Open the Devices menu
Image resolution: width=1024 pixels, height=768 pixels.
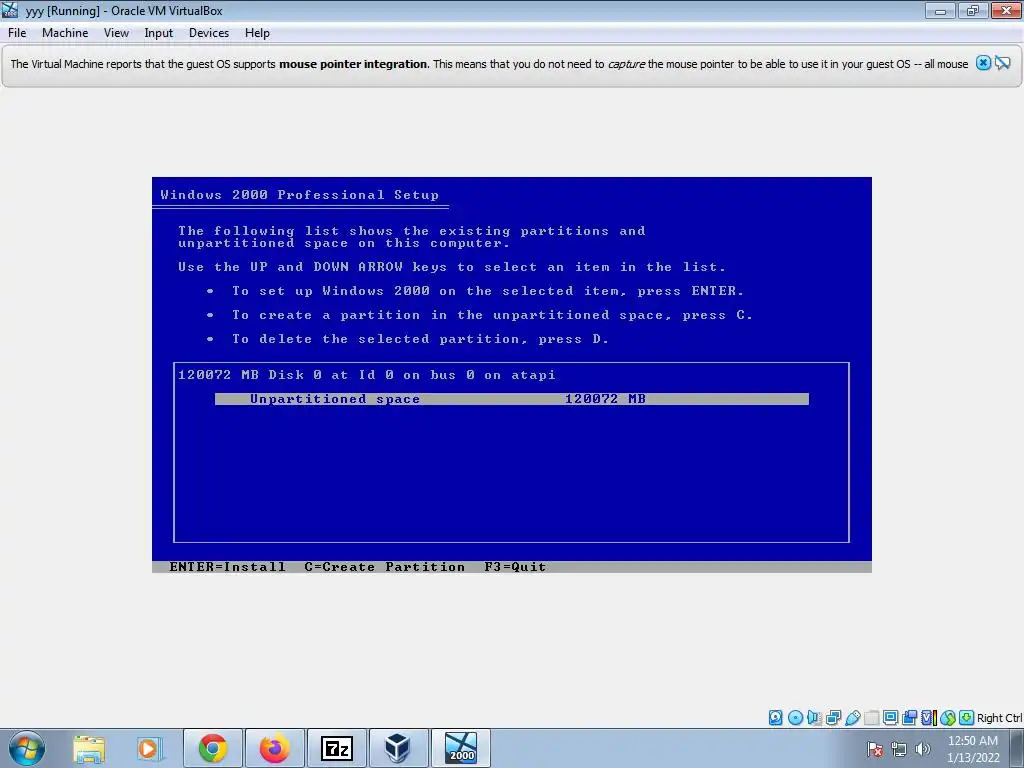209,33
